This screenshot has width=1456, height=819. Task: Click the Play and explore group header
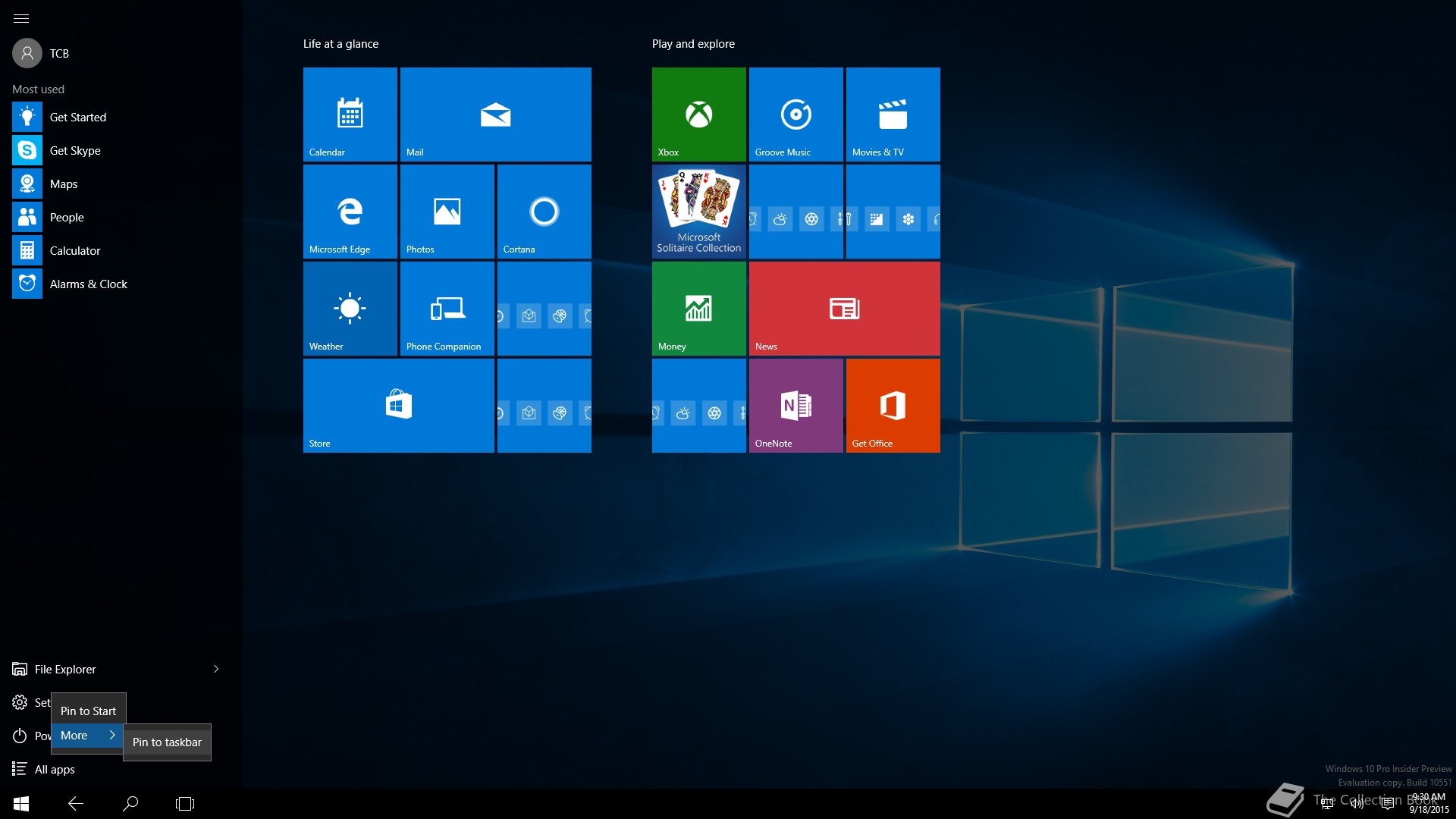pos(693,44)
